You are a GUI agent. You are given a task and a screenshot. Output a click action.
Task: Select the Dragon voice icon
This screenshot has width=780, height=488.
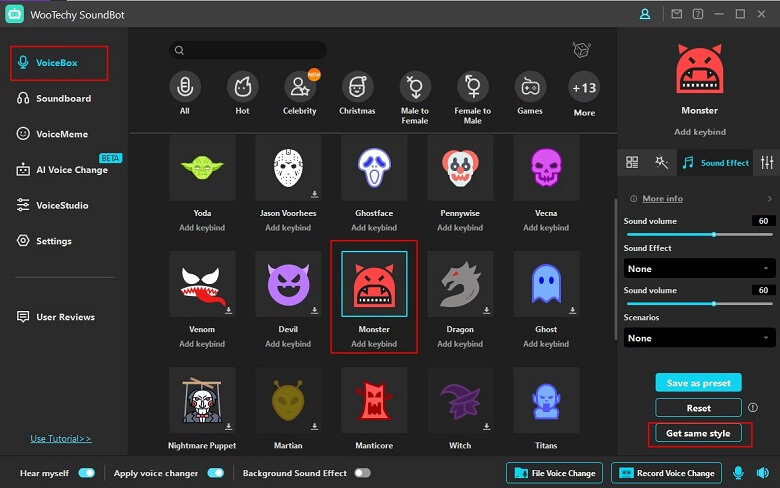[x=460, y=285]
